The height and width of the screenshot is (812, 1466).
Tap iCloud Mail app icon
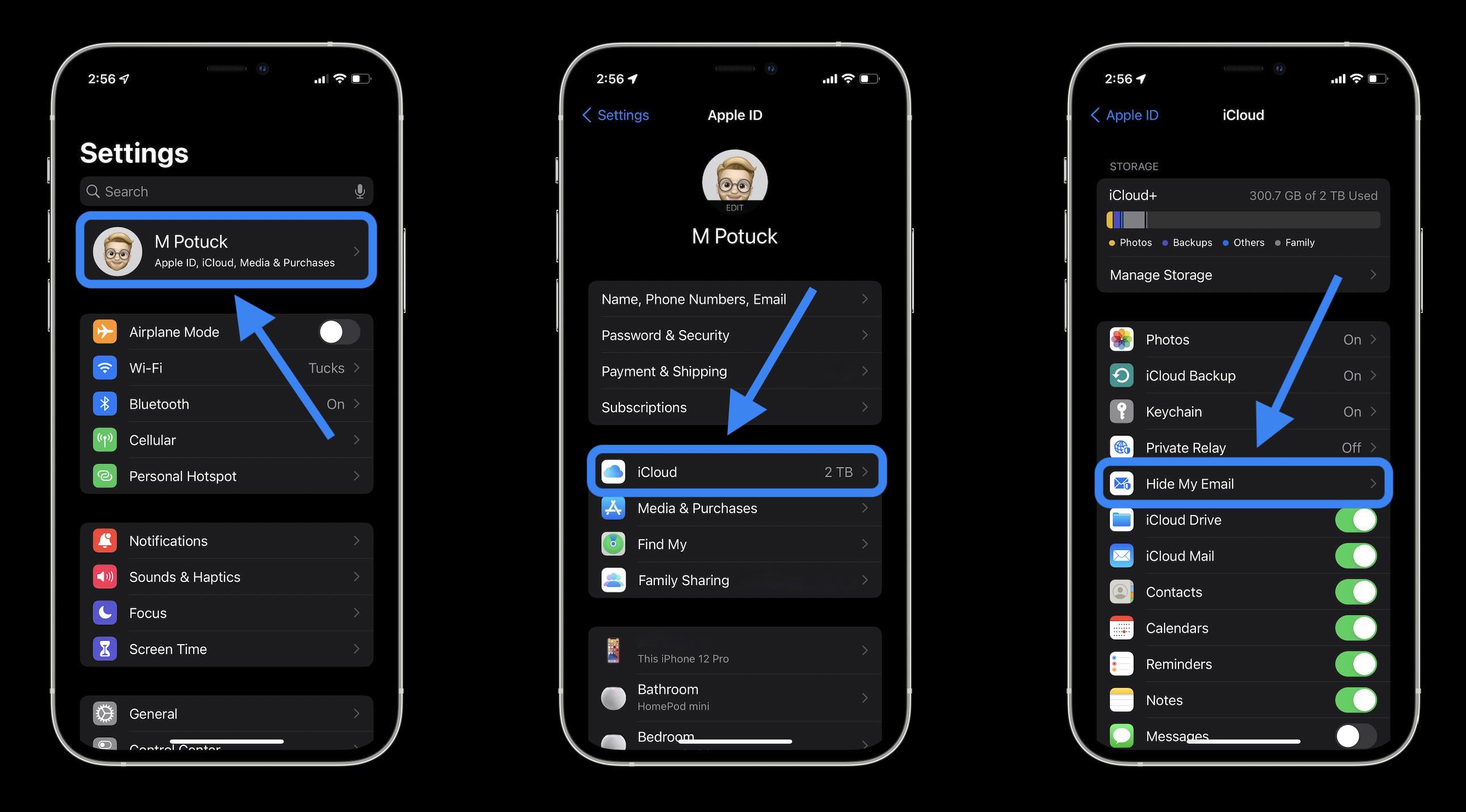click(x=1121, y=555)
